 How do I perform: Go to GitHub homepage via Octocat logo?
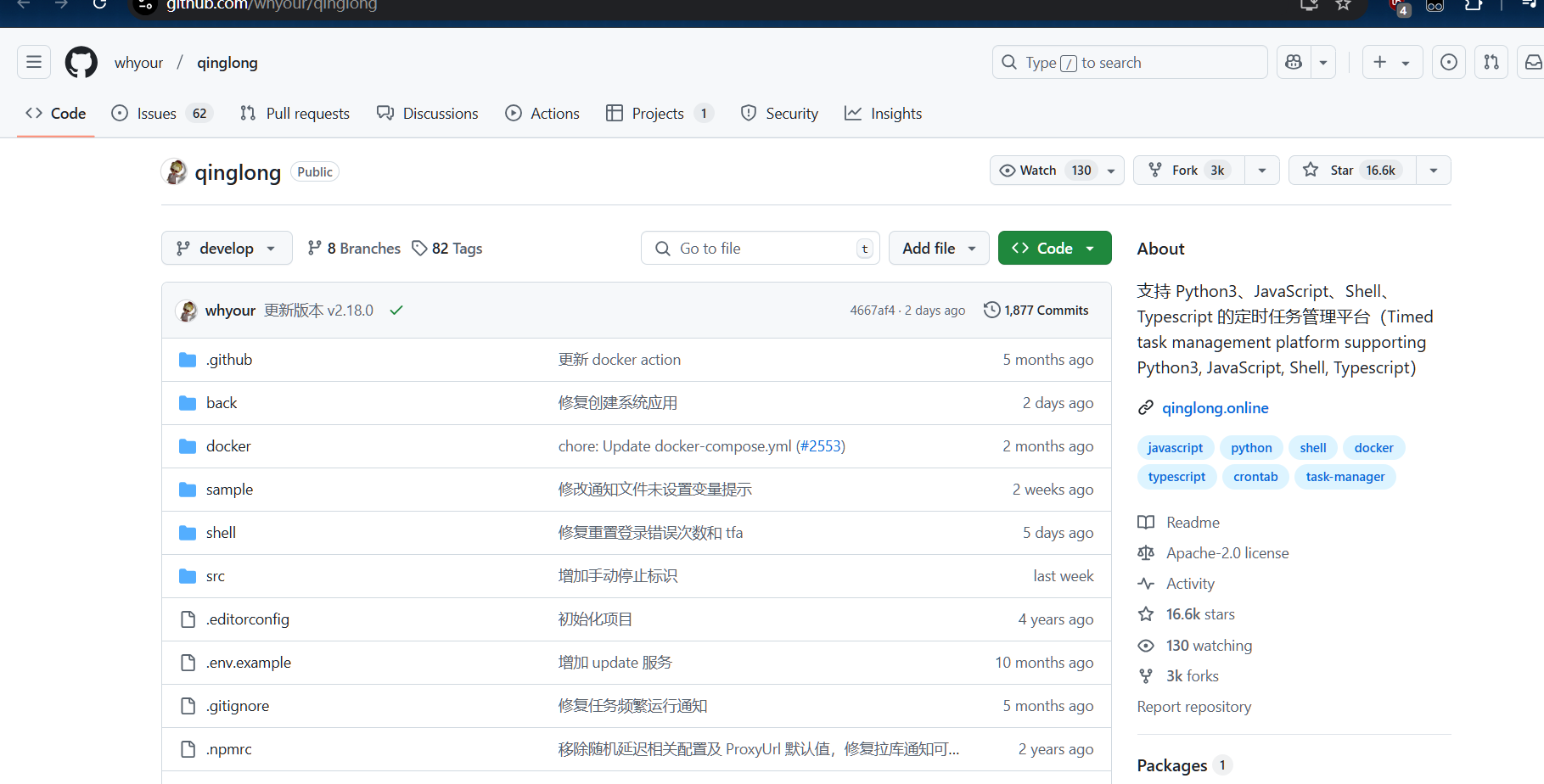pos(81,62)
